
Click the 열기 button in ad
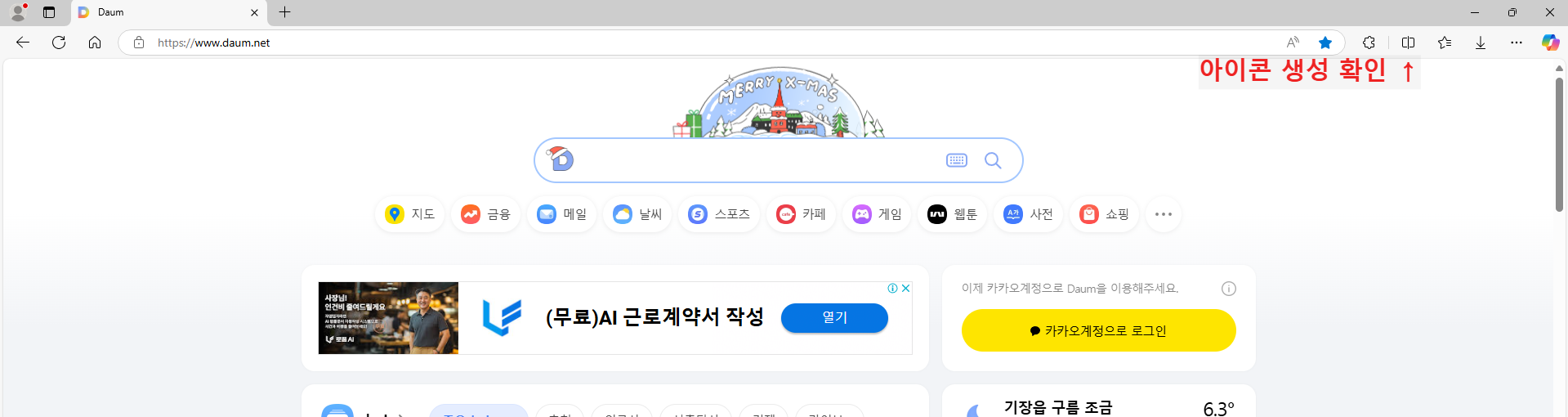834,318
